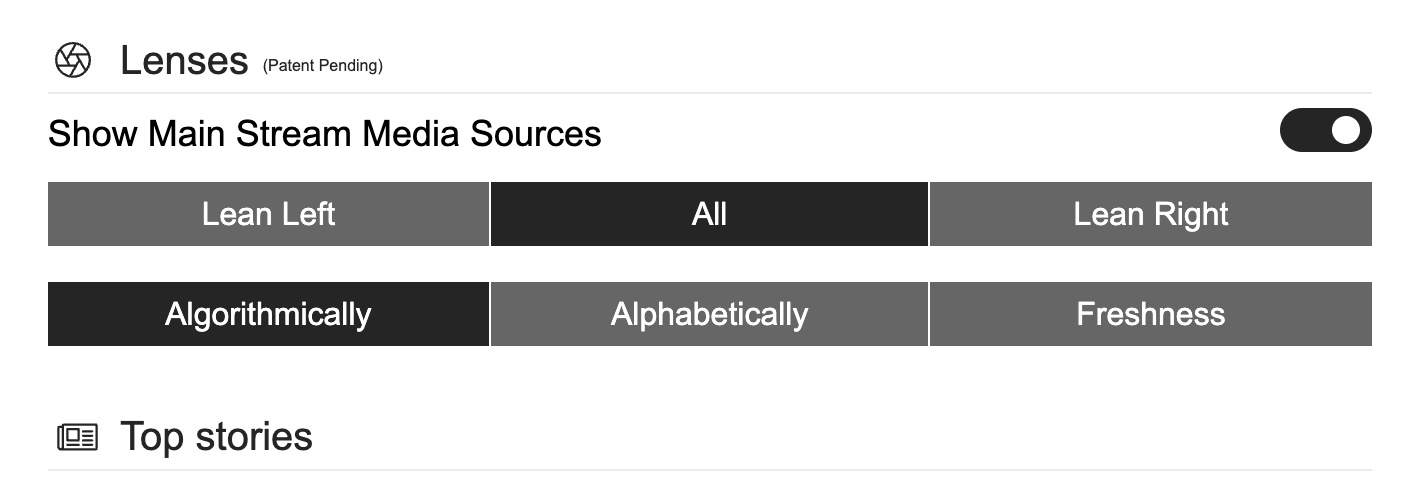This screenshot has width=1422, height=502.
Task: Click the Lenses heading text
Action: coord(184,61)
